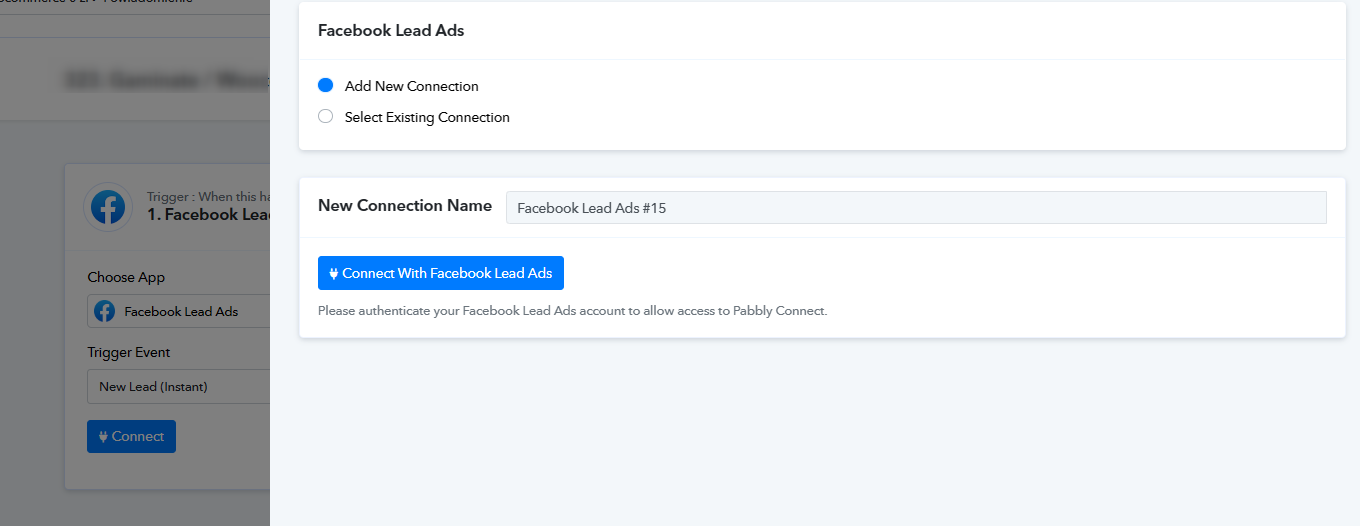Viewport: 1360px width, 526px height.
Task: Click Connect With Facebook Lead Ads button
Action: click(x=441, y=273)
